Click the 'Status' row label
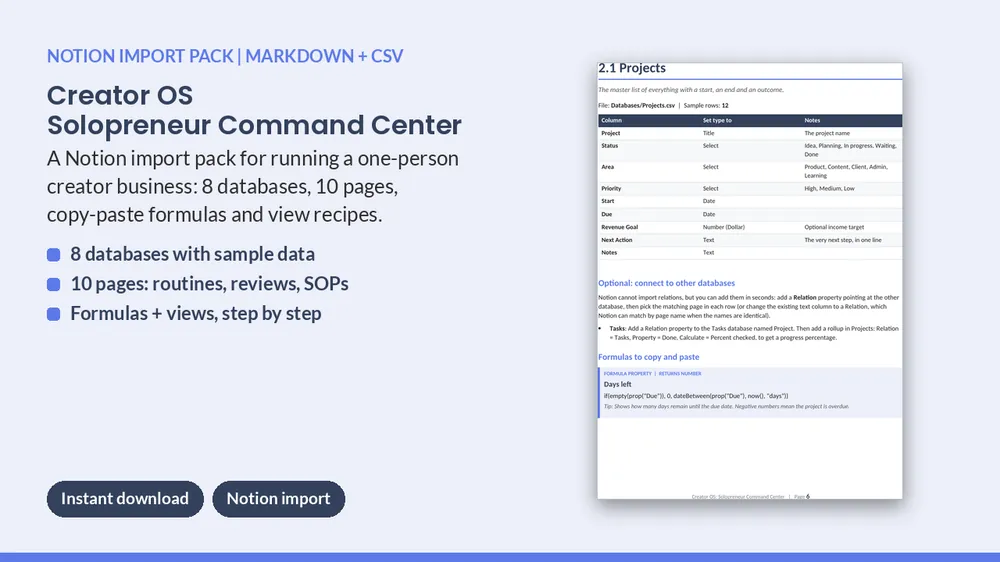This screenshot has width=1000, height=562. point(610,145)
